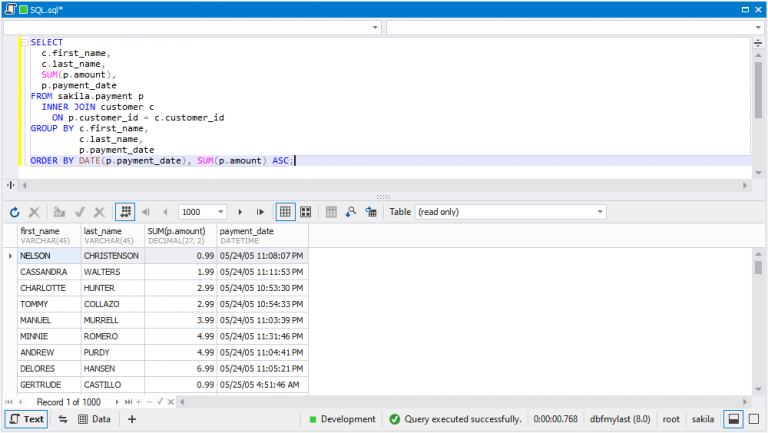Click the append record toolbar icon
The width and height of the screenshot is (768, 433).
click(x=59, y=212)
